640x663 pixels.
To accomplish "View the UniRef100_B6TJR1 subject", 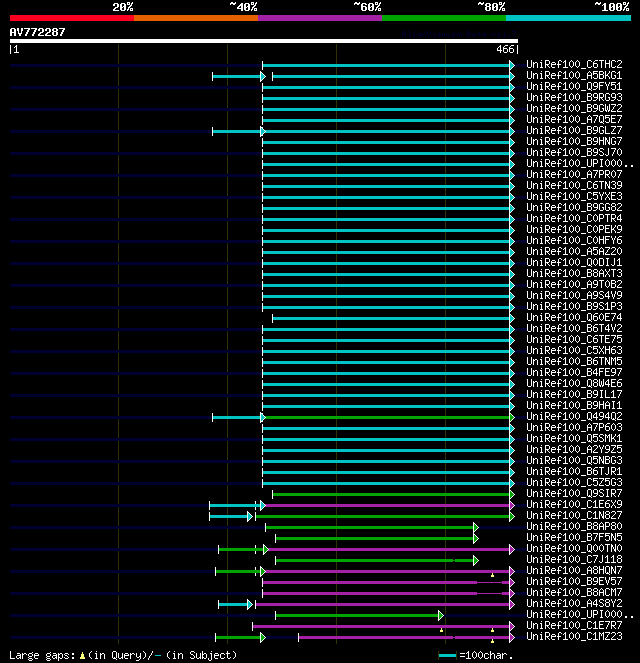I will [574, 471].
